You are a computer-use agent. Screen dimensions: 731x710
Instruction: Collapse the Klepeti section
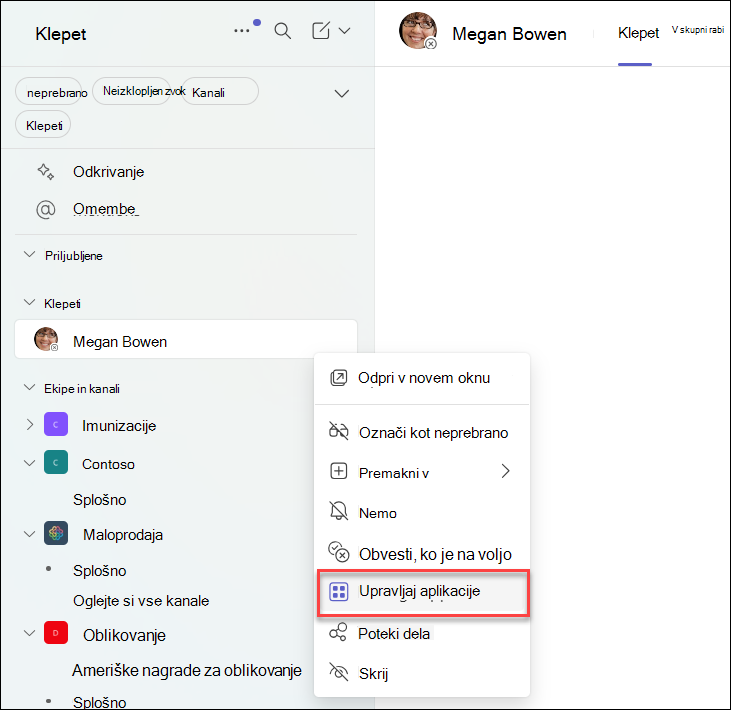(x=29, y=303)
